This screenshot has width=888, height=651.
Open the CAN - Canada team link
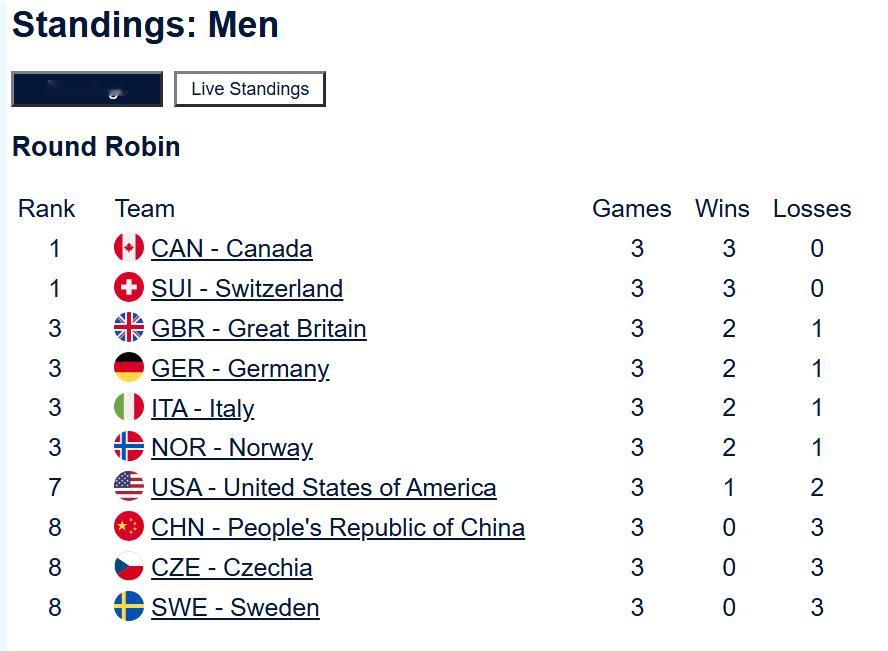click(232, 248)
